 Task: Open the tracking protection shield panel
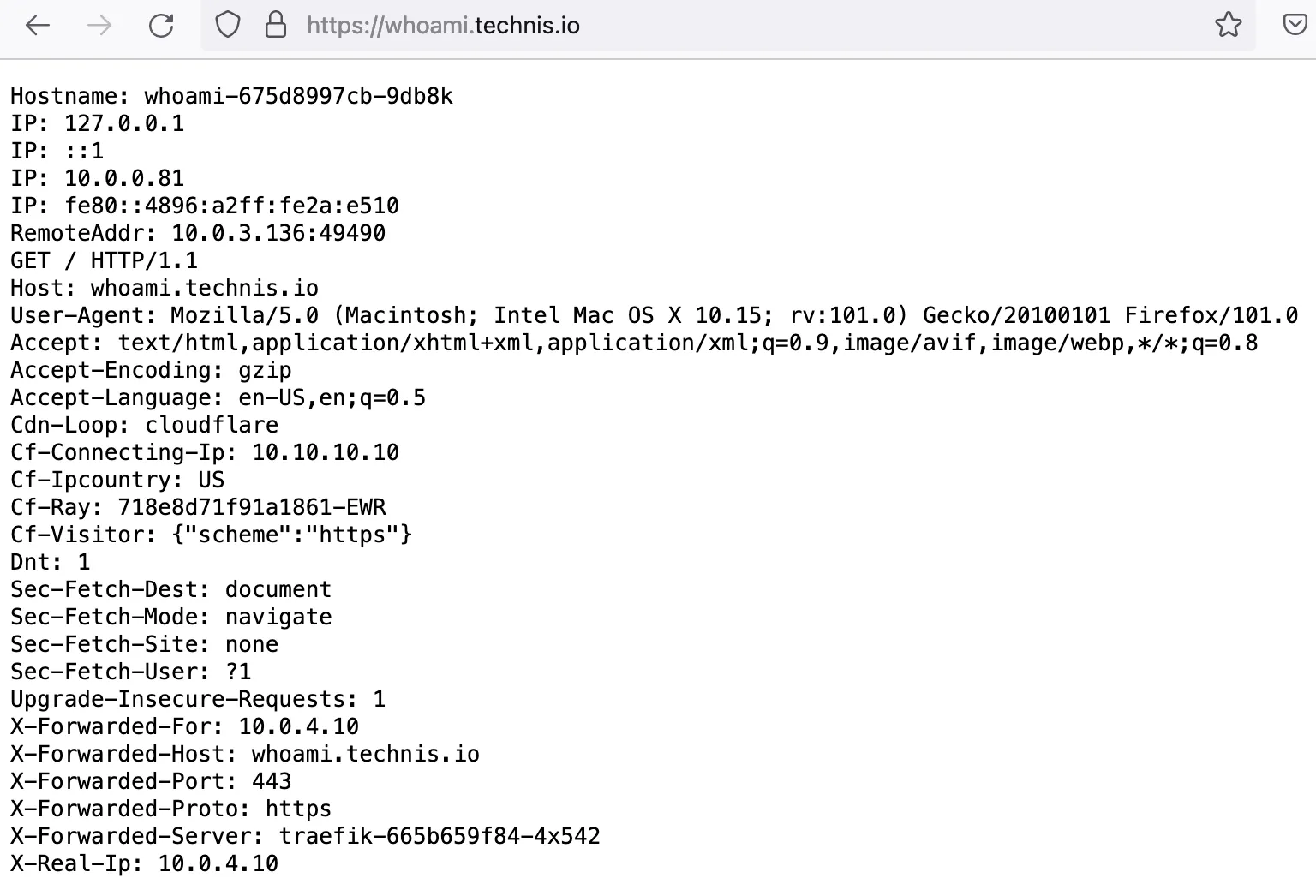pos(228,26)
